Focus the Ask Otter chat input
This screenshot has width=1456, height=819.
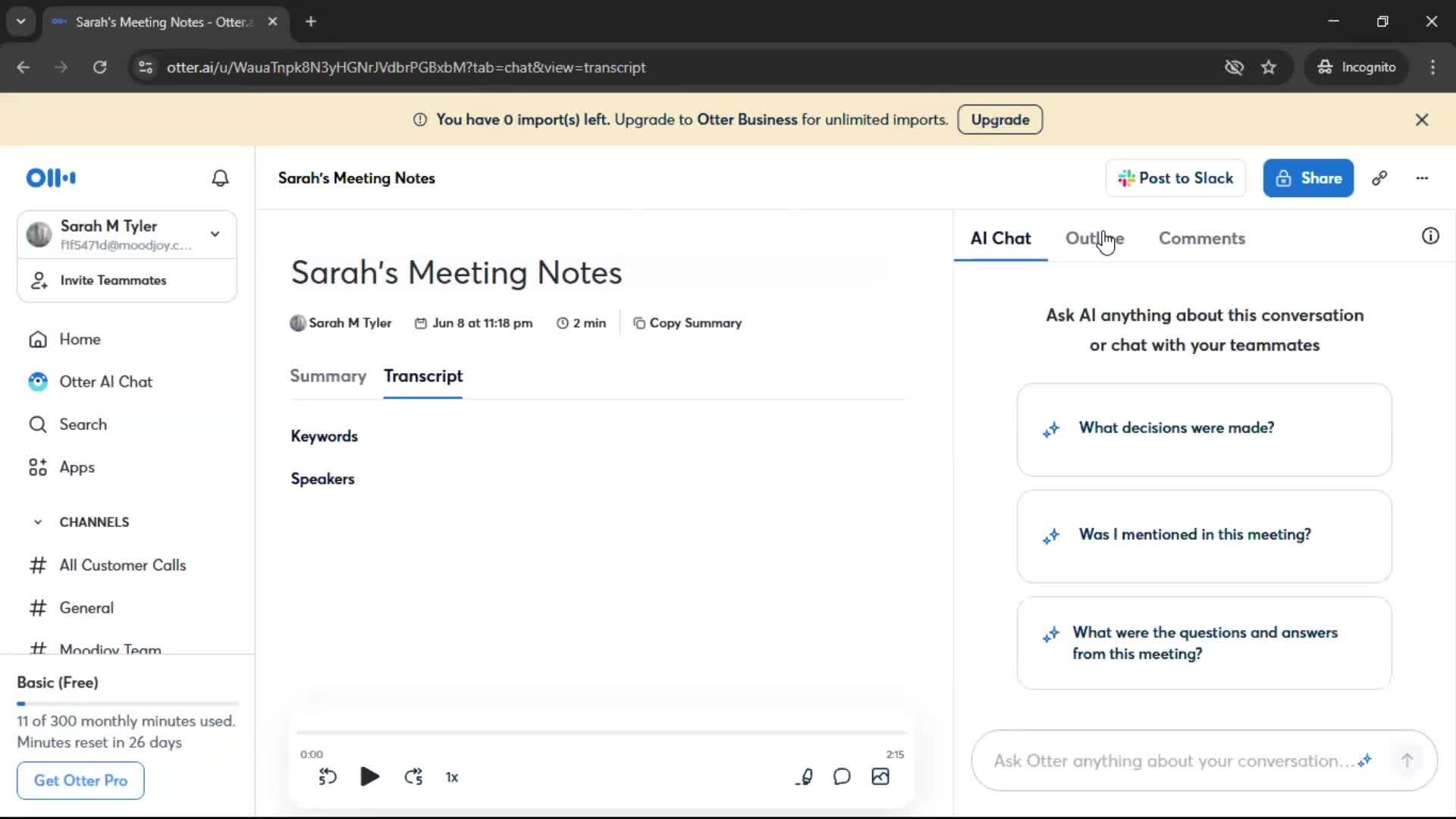pyautogui.click(x=1172, y=761)
